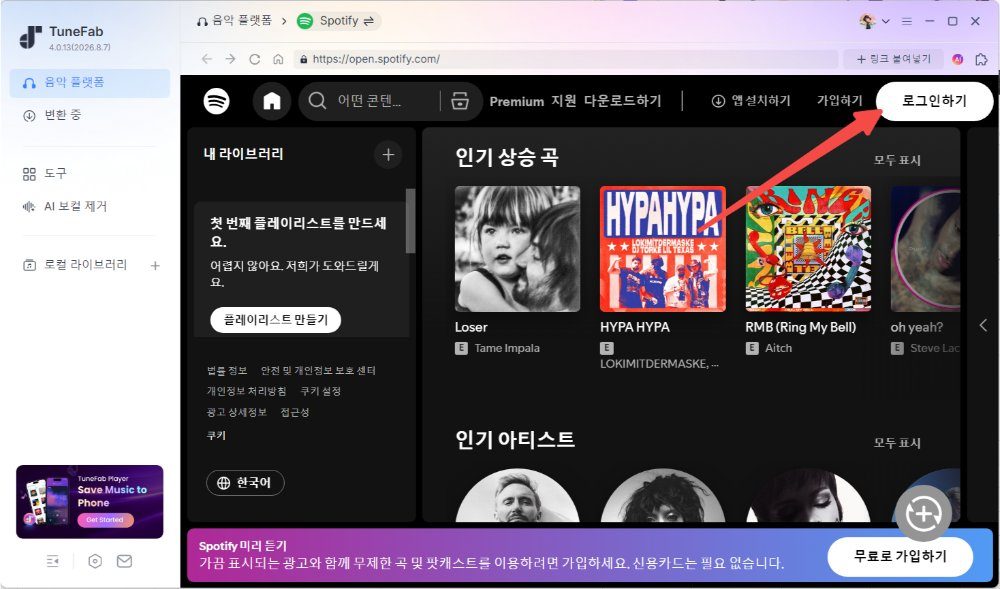Change language with 한국어 button
Image resolution: width=1000 pixels, height=589 pixels.
coord(245,483)
